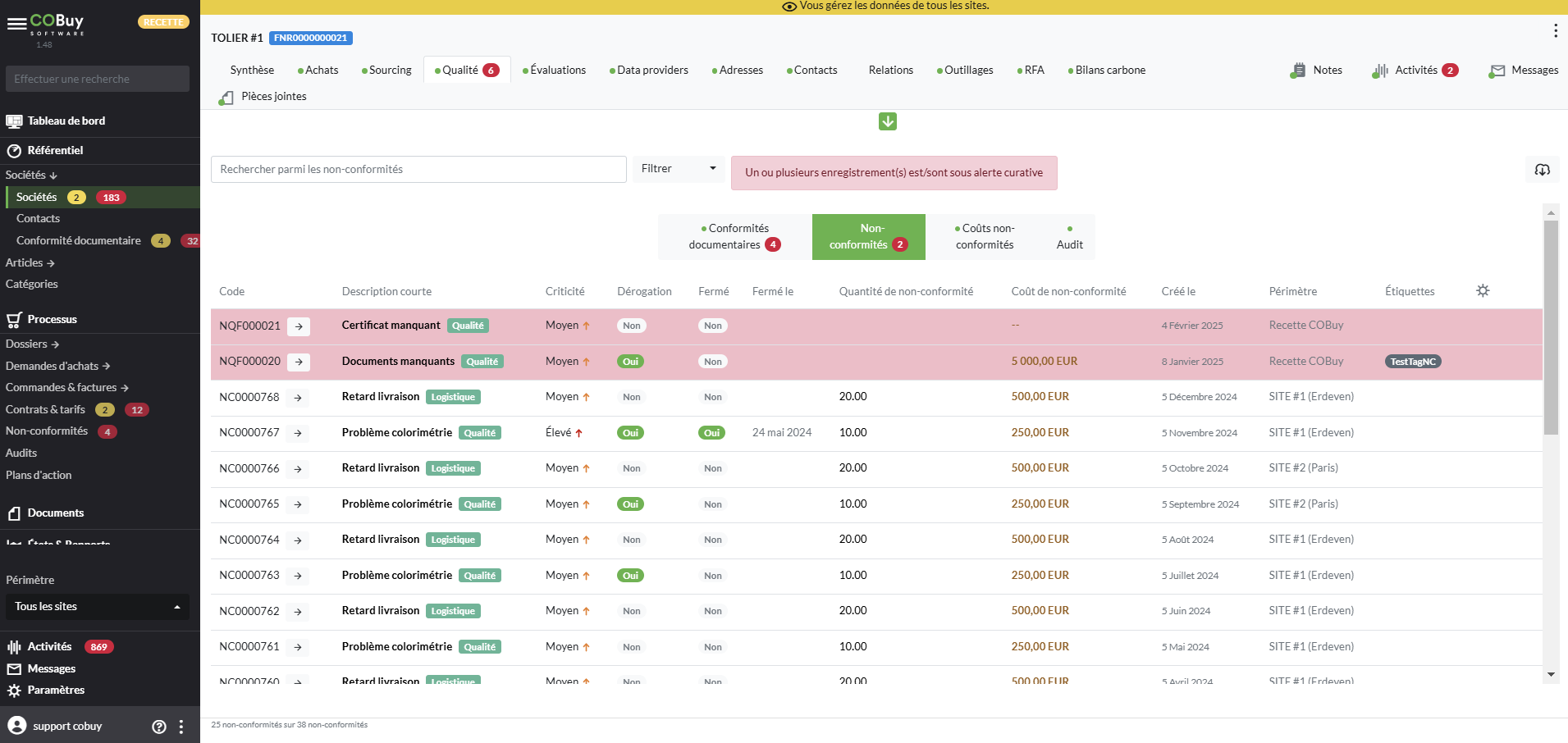Open Conformités documentaires sub-tab
This screenshot has height=743, width=1568.
735,237
